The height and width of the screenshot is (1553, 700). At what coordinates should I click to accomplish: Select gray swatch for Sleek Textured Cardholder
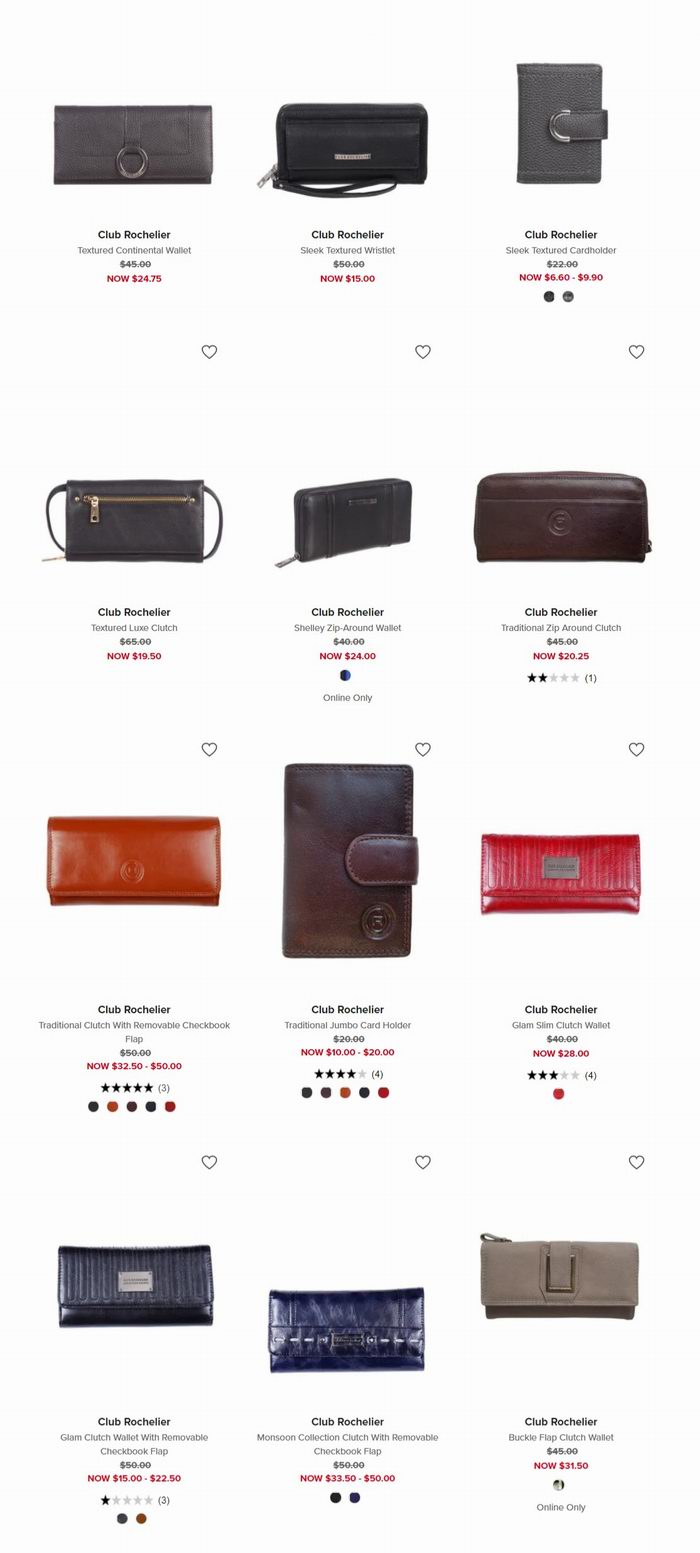pos(568,297)
